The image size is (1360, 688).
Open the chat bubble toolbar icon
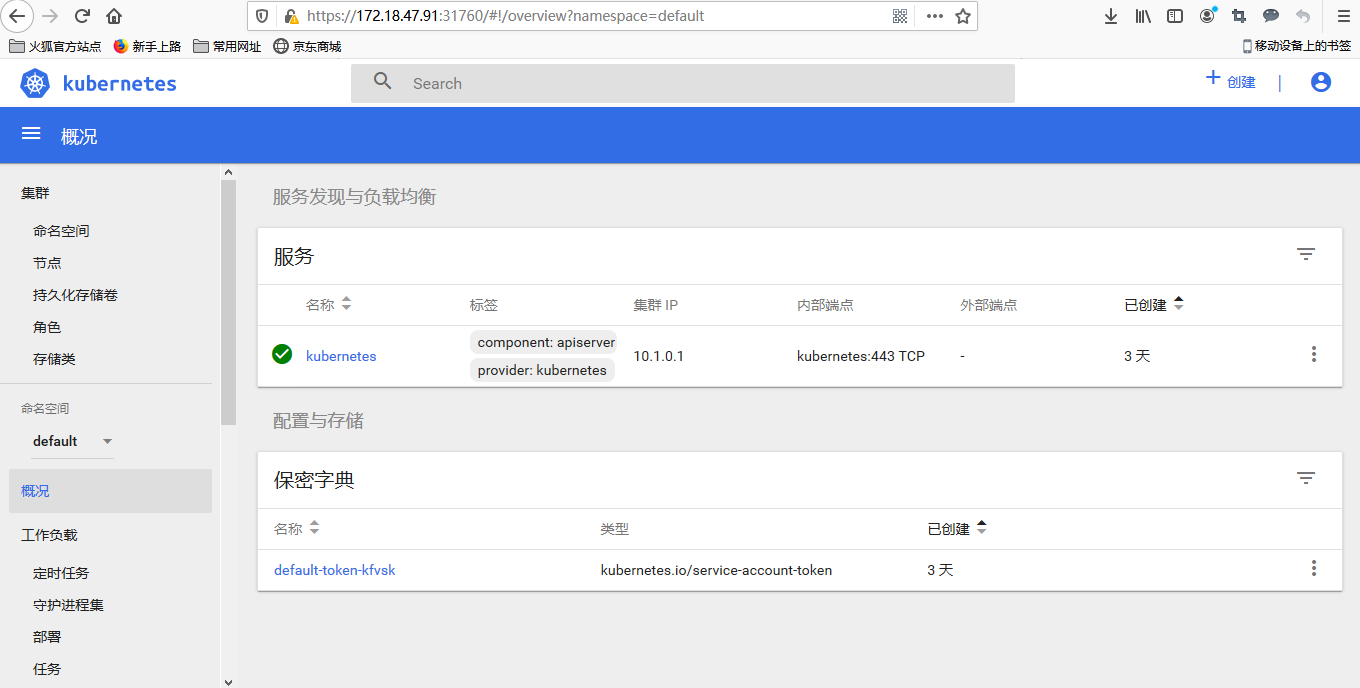[1271, 16]
